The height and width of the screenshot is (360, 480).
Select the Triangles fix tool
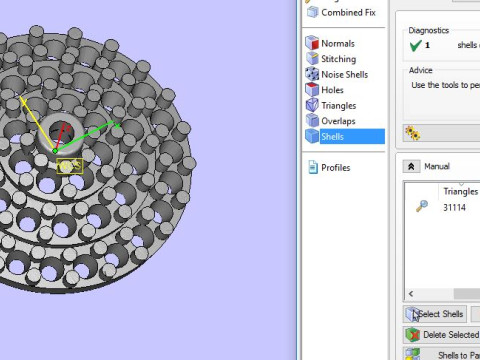(338, 105)
